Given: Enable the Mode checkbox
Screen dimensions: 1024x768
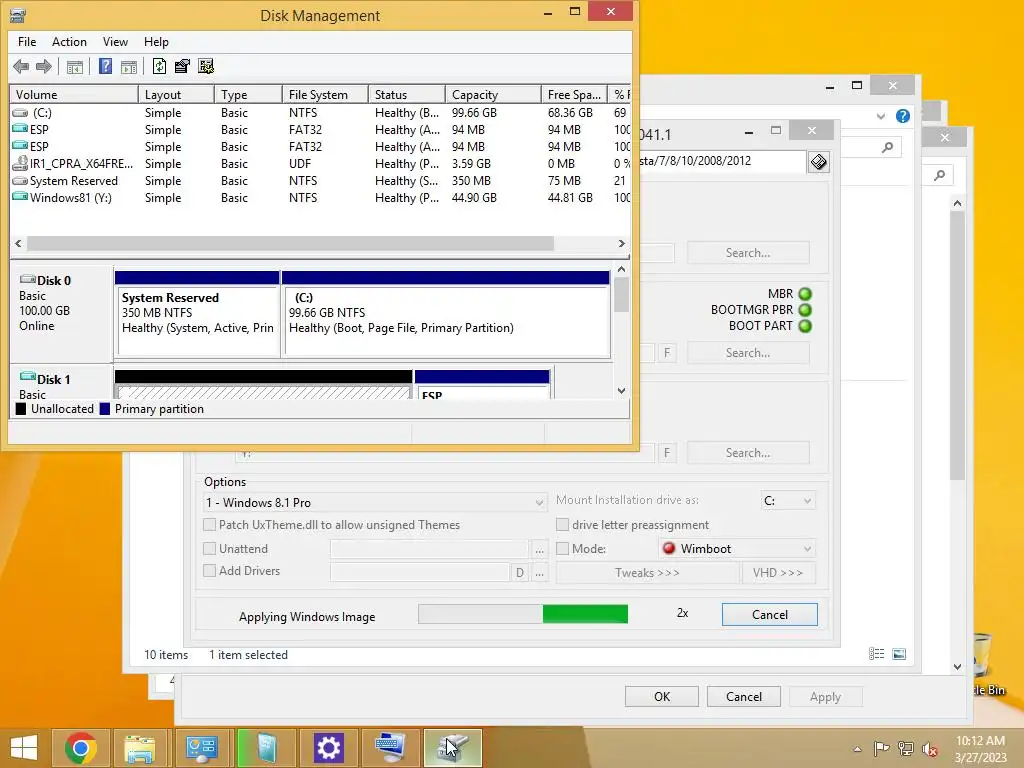Looking at the screenshot, I should click(562, 549).
